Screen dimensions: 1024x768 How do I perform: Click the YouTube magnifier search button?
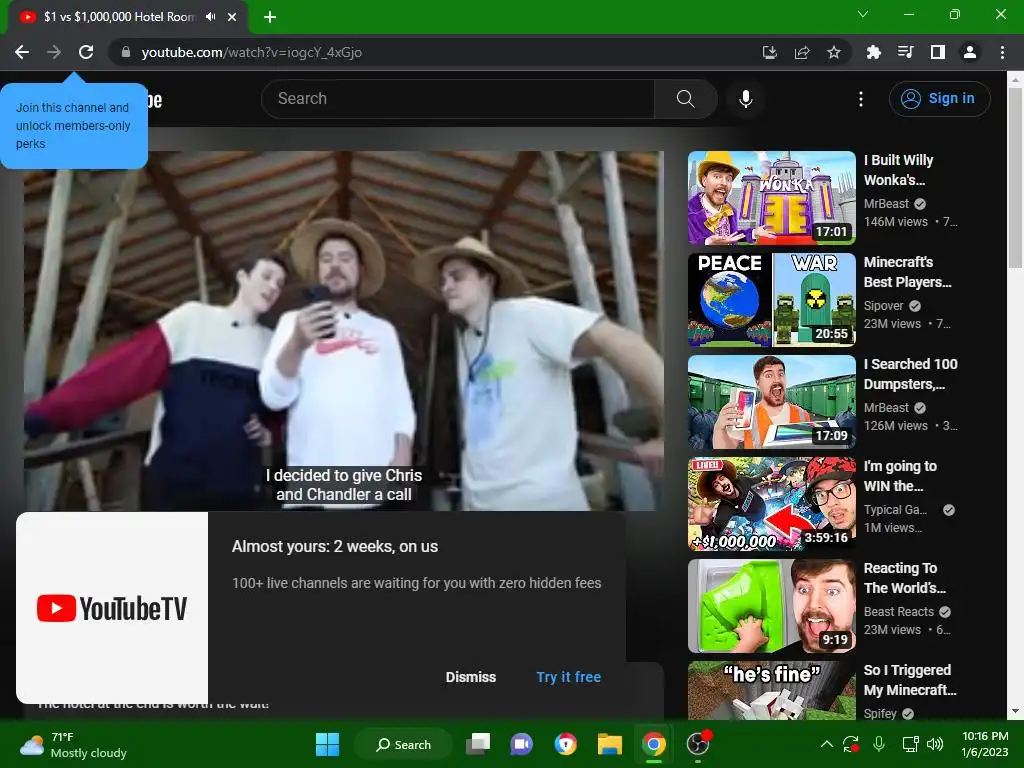click(x=686, y=99)
